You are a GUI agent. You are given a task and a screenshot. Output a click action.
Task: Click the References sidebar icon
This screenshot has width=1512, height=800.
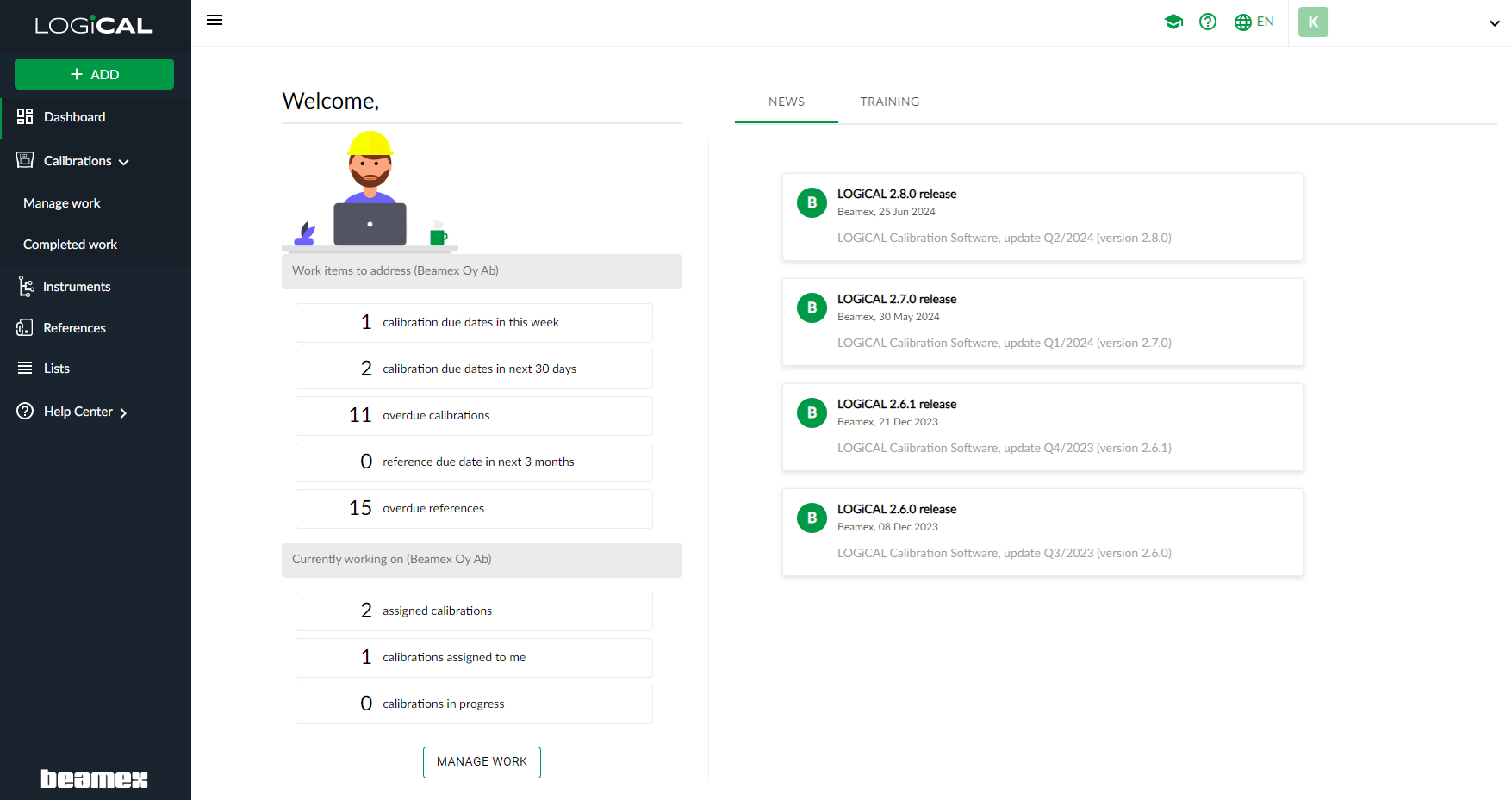25,327
